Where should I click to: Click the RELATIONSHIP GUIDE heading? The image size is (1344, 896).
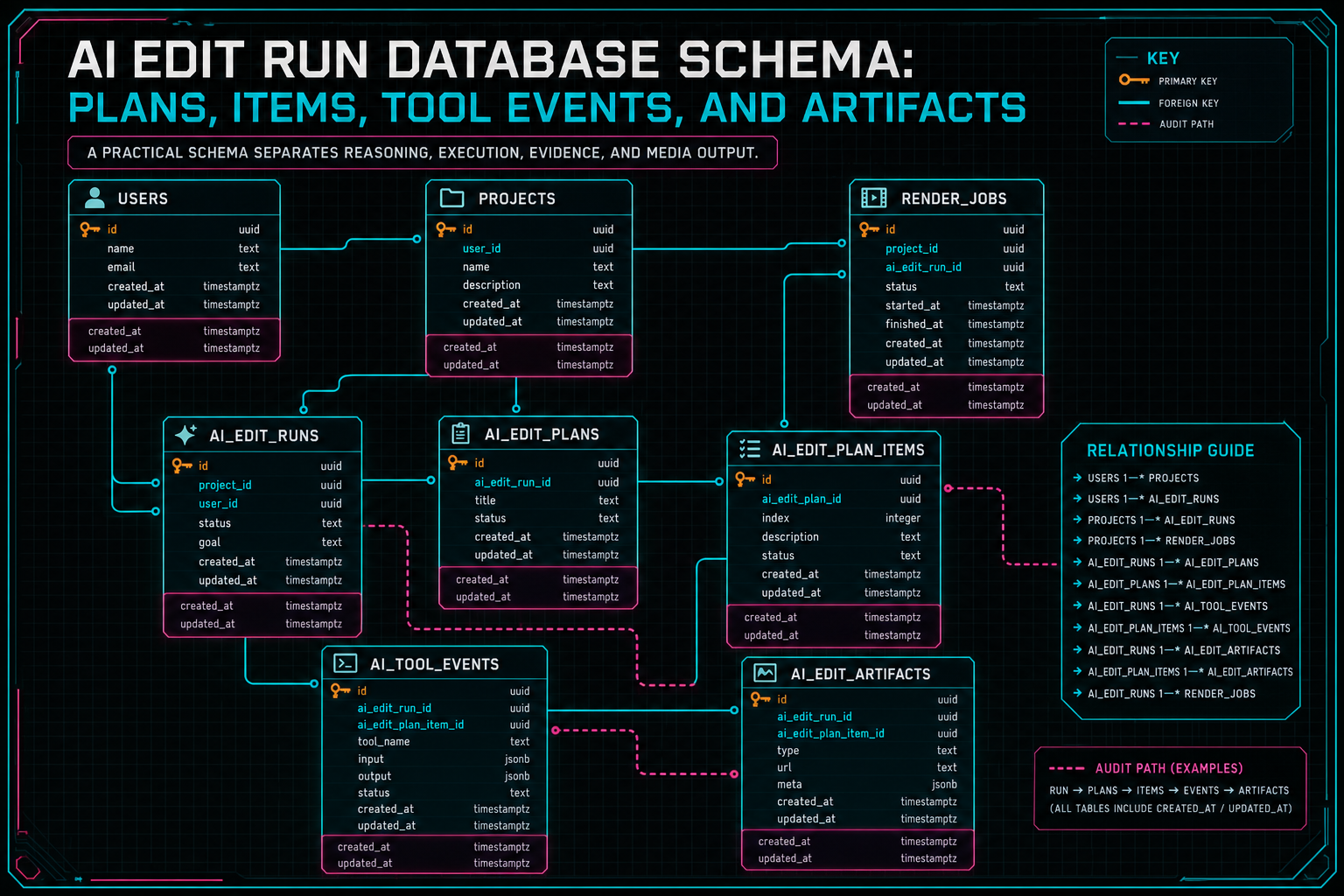tap(1171, 451)
